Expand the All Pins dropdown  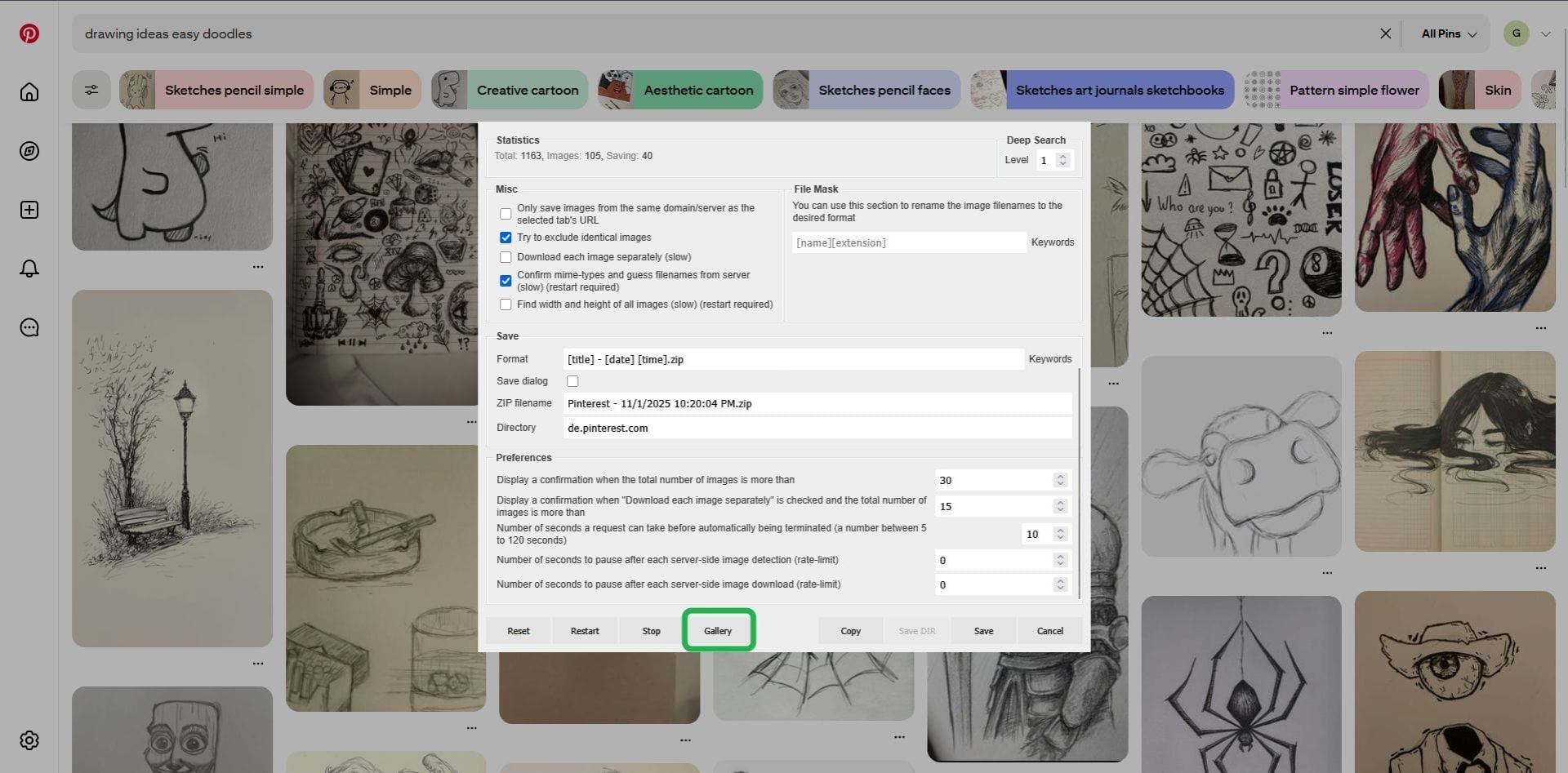[1449, 33]
